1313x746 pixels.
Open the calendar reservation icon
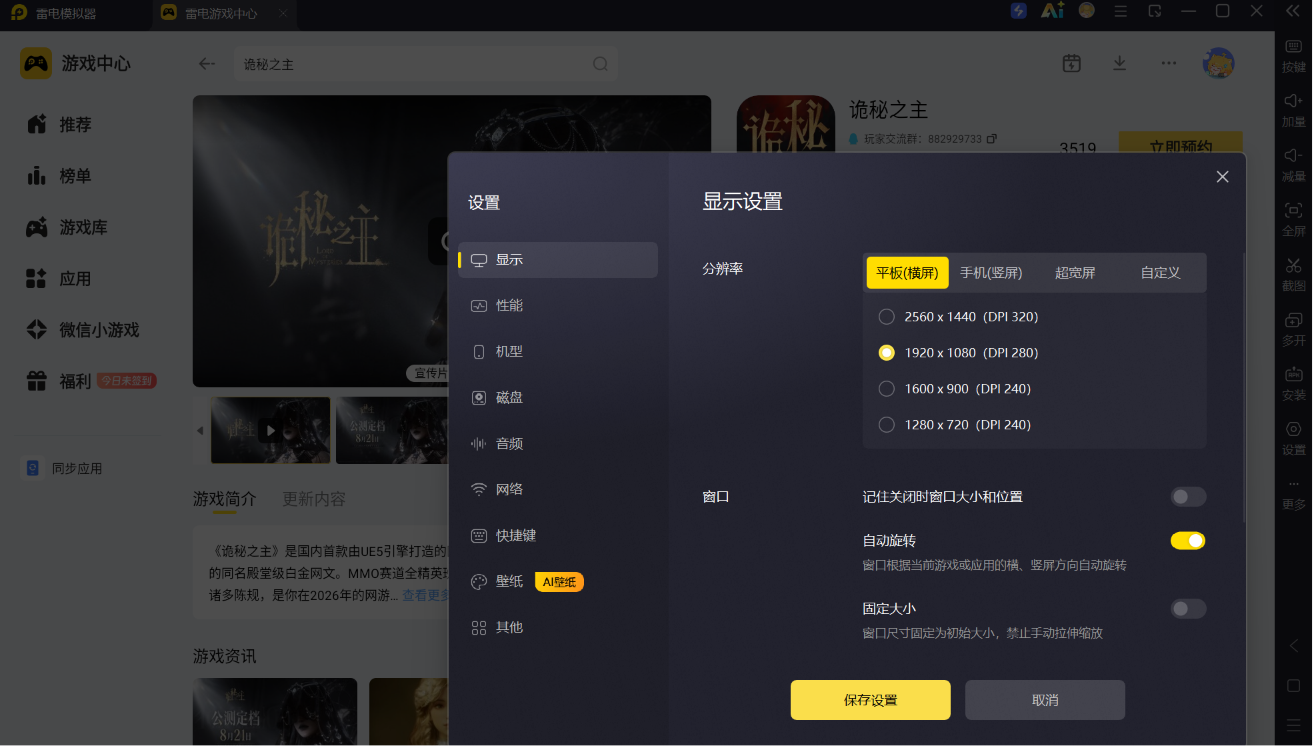point(1072,63)
